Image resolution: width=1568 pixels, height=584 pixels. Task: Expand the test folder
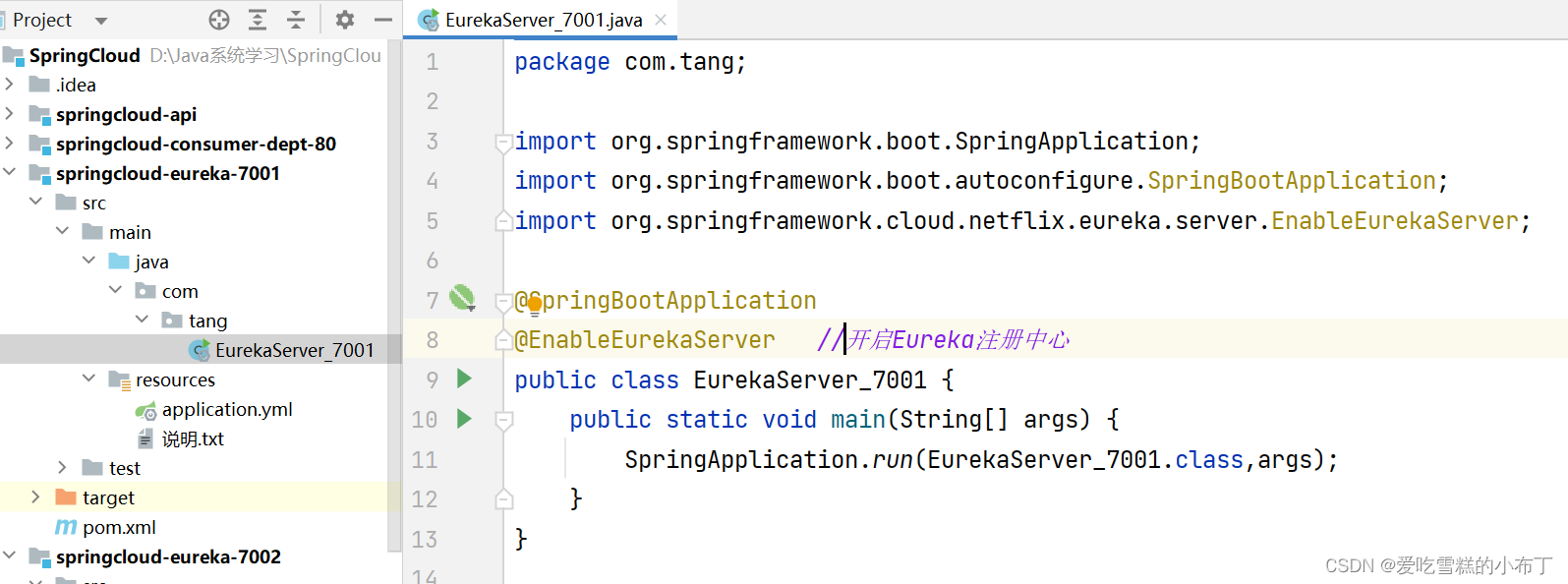click(x=63, y=468)
